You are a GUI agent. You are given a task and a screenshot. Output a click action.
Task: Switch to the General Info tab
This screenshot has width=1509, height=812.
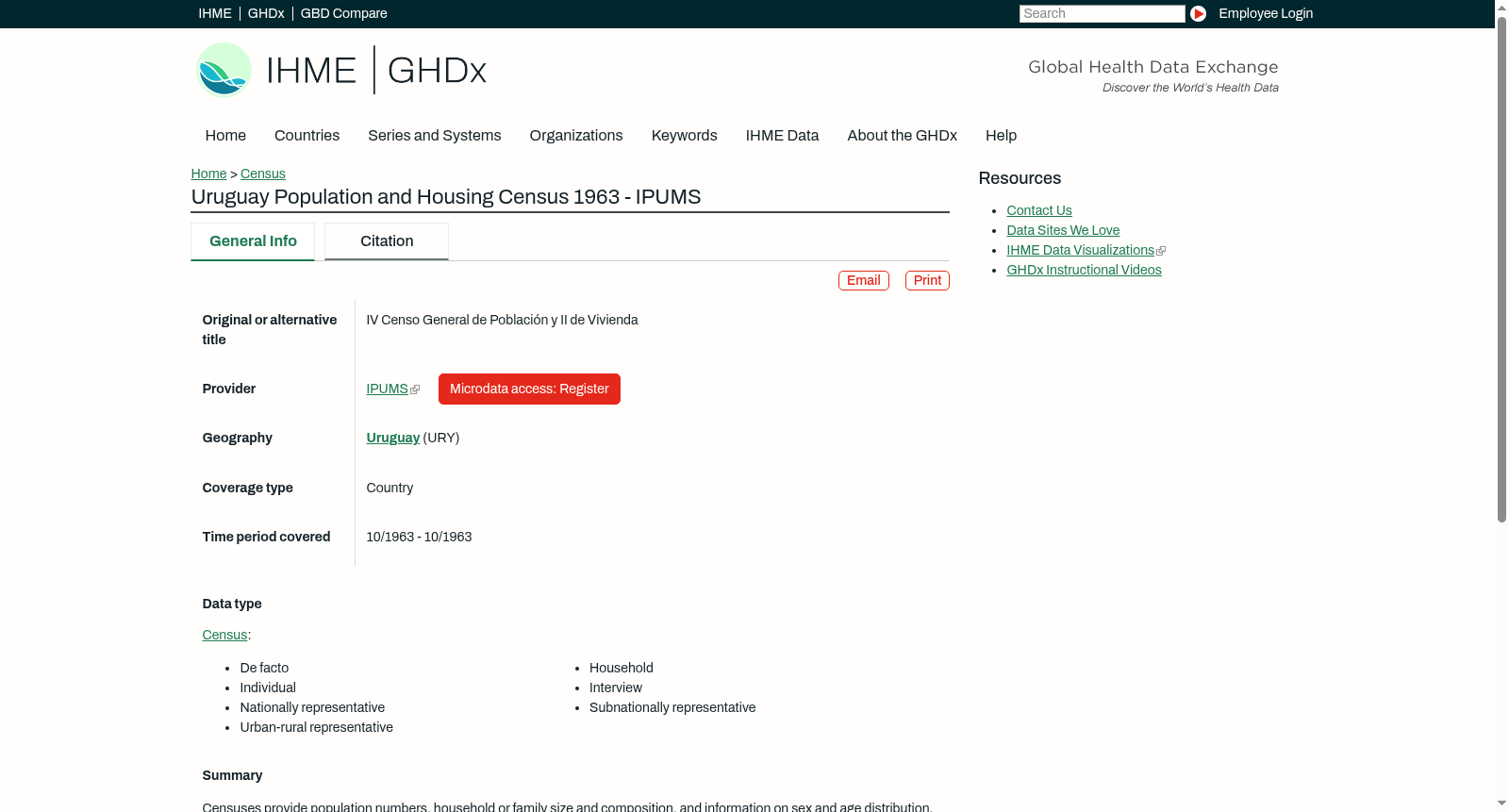click(253, 241)
